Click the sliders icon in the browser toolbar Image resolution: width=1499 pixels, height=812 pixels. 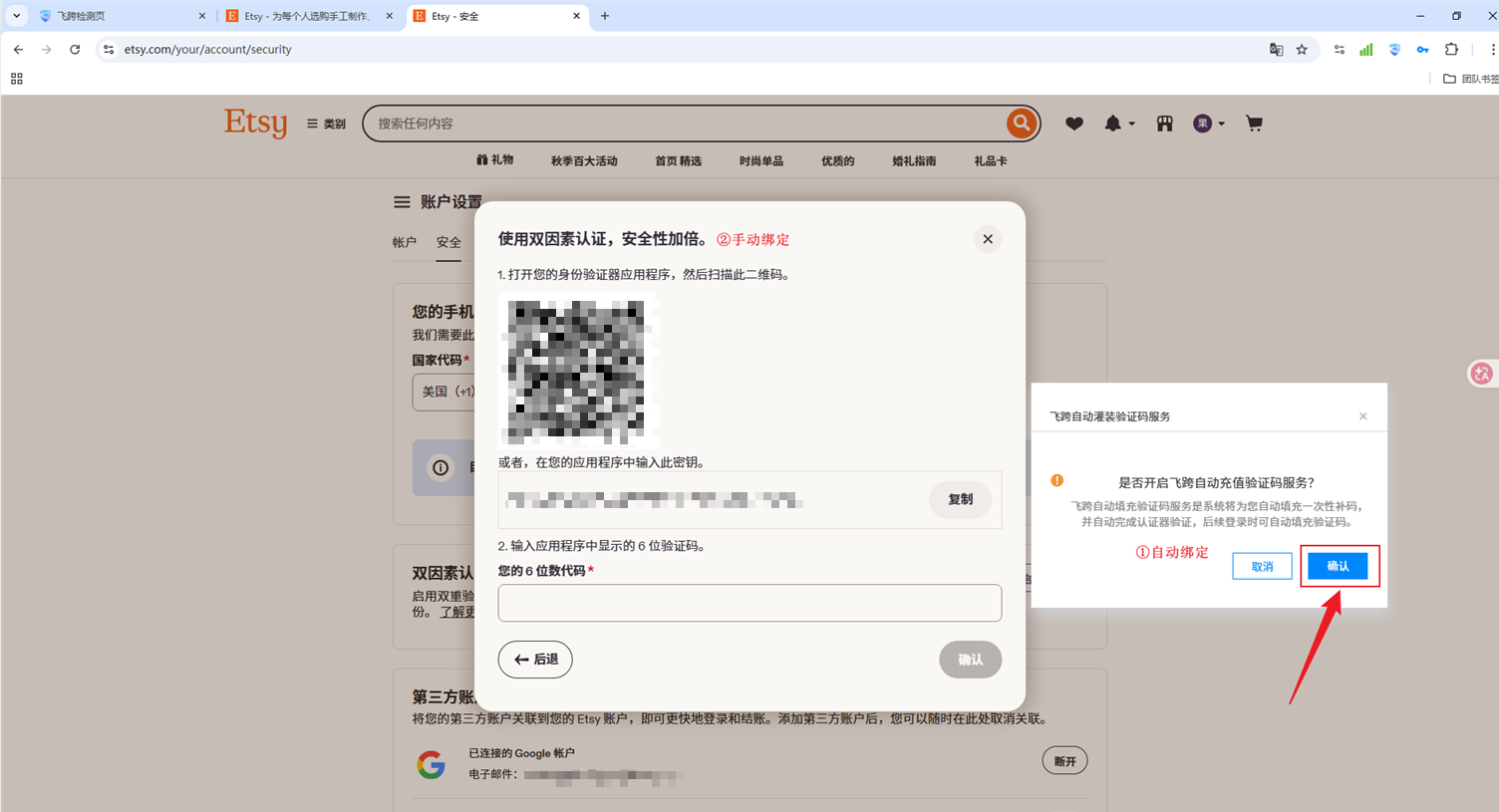point(1339,49)
